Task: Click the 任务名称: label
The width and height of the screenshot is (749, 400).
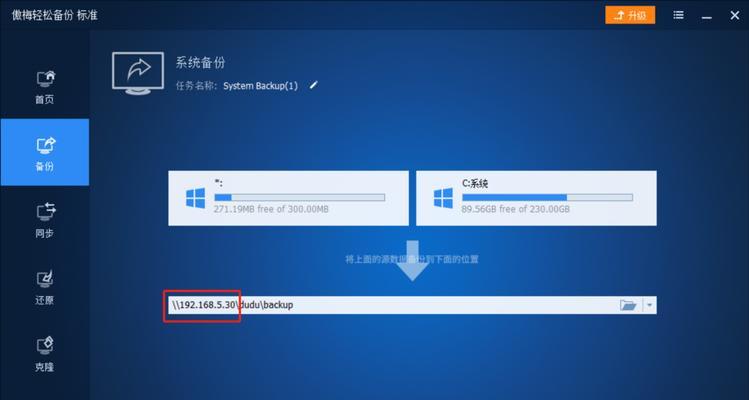Action: tap(197, 86)
